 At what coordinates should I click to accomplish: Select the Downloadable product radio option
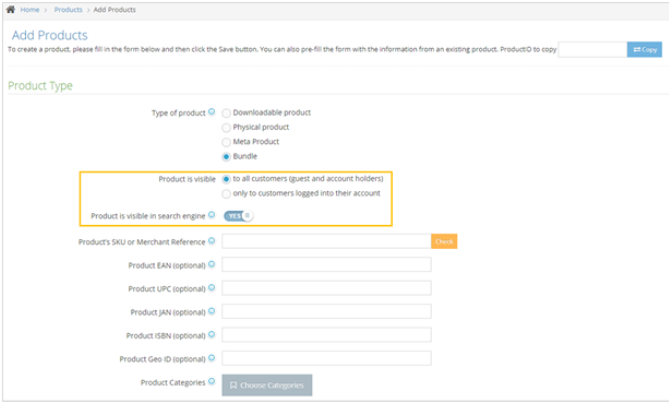click(226, 113)
